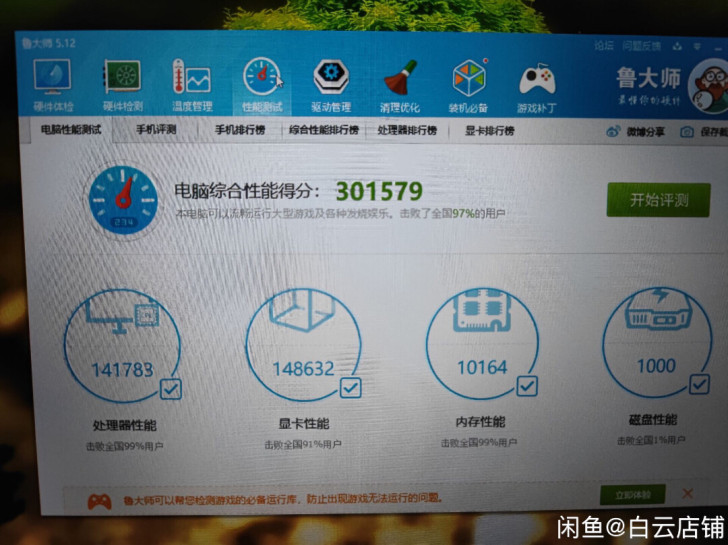Click the 处理器性能 label
728x545 pixels.
coord(125,425)
